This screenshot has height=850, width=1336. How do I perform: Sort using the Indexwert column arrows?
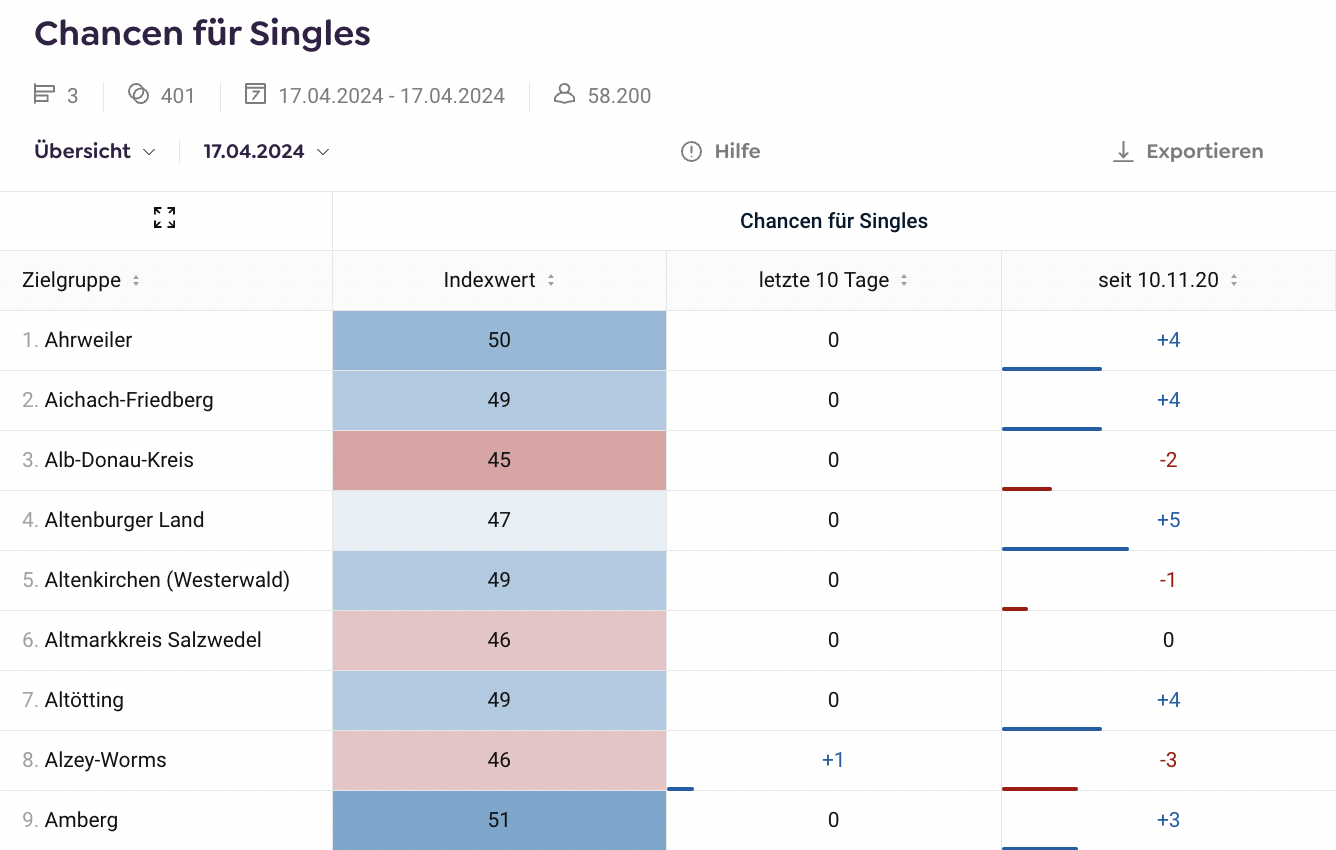pyautogui.click(x=551, y=281)
